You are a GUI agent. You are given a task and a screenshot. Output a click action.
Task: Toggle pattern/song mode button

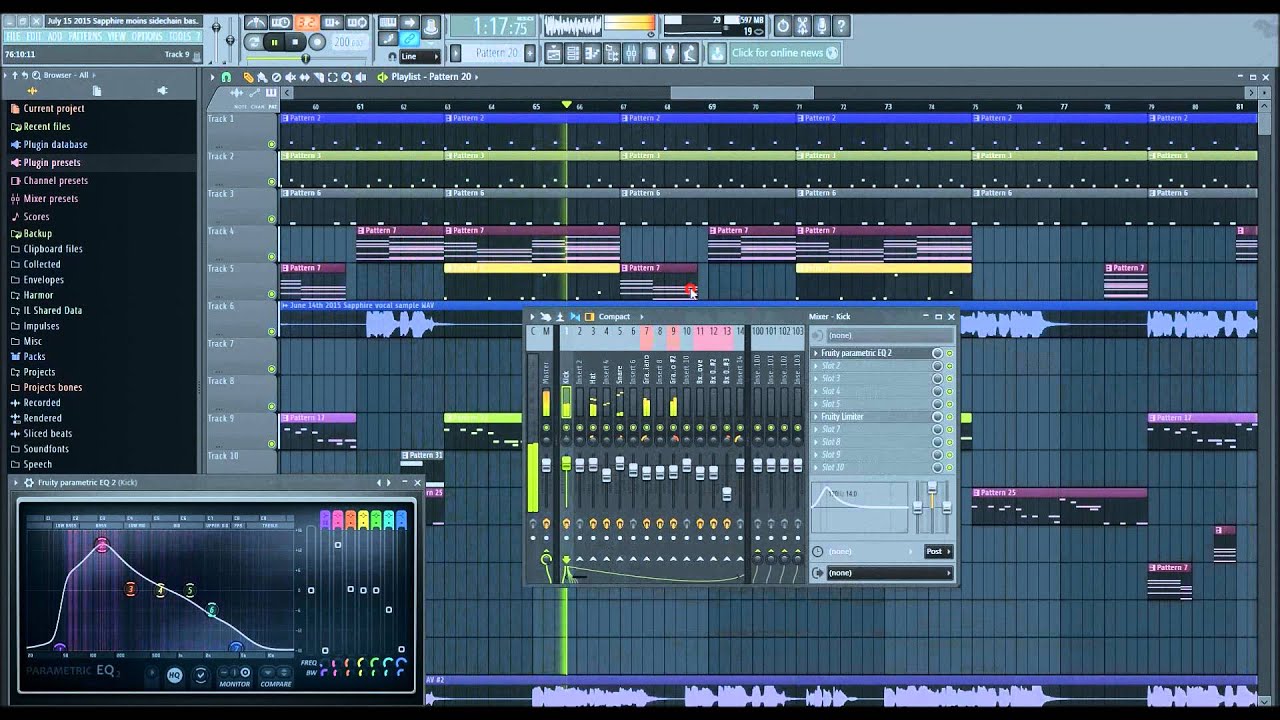(x=253, y=42)
